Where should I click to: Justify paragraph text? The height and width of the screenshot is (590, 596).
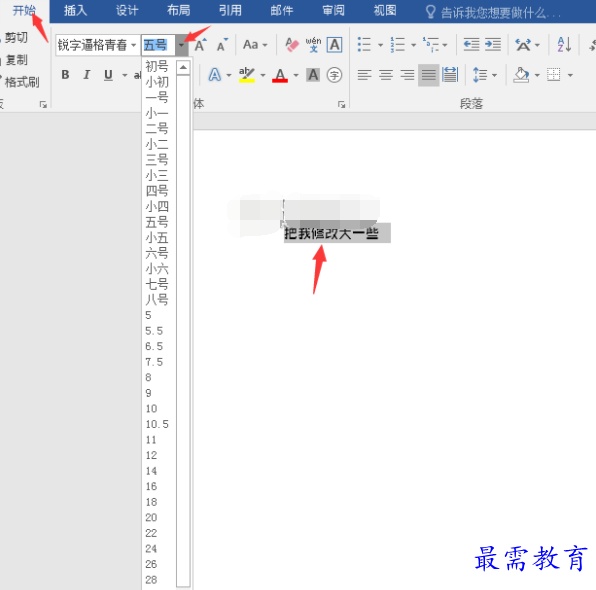(428, 75)
